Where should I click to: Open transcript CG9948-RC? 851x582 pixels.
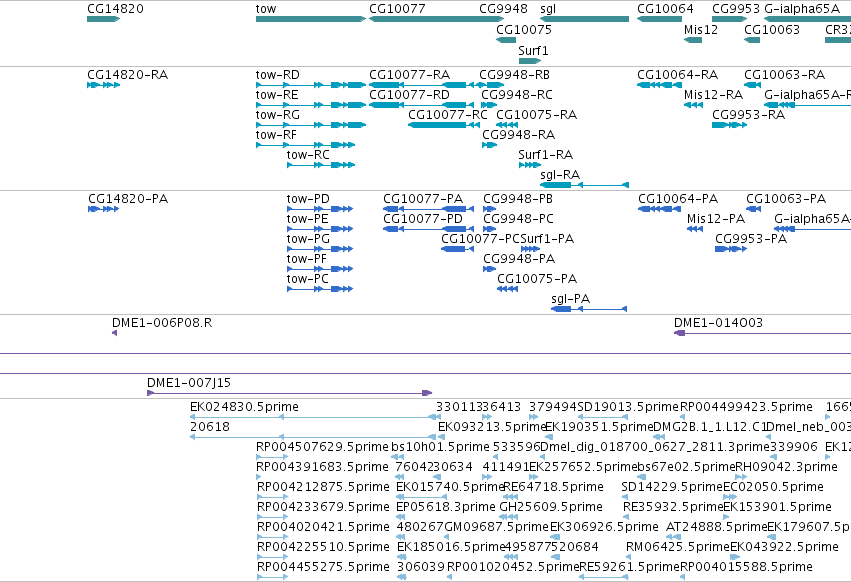click(x=489, y=105)
